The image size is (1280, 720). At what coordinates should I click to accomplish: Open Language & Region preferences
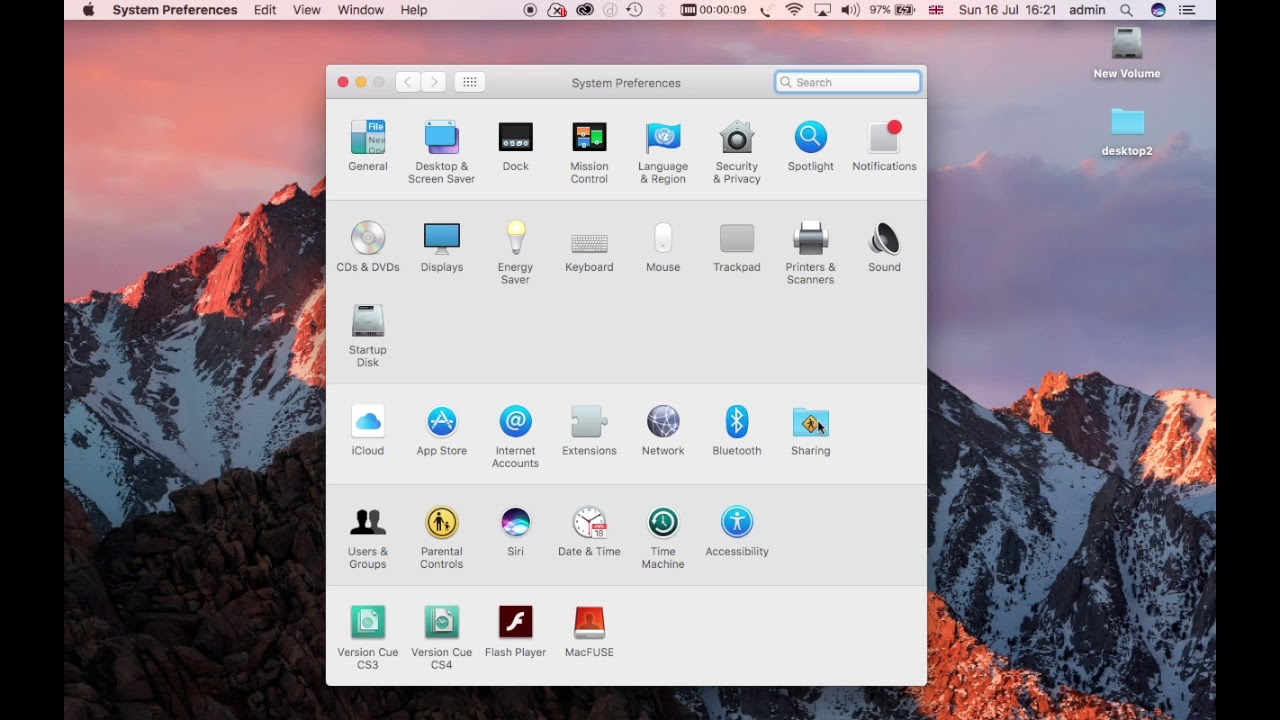663,152
